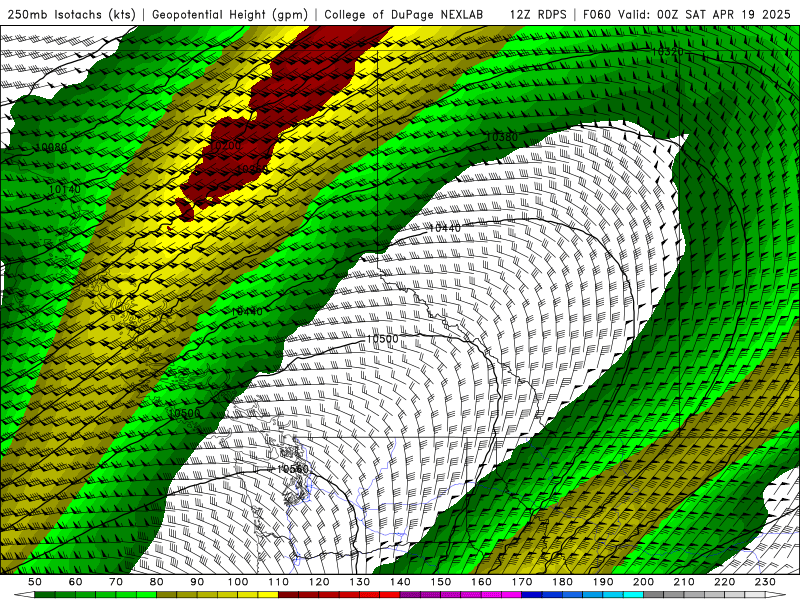Click the 10560 height contour label
This screenshot has height=600, width=800.
pyautogui.click(x=293, y=468)
